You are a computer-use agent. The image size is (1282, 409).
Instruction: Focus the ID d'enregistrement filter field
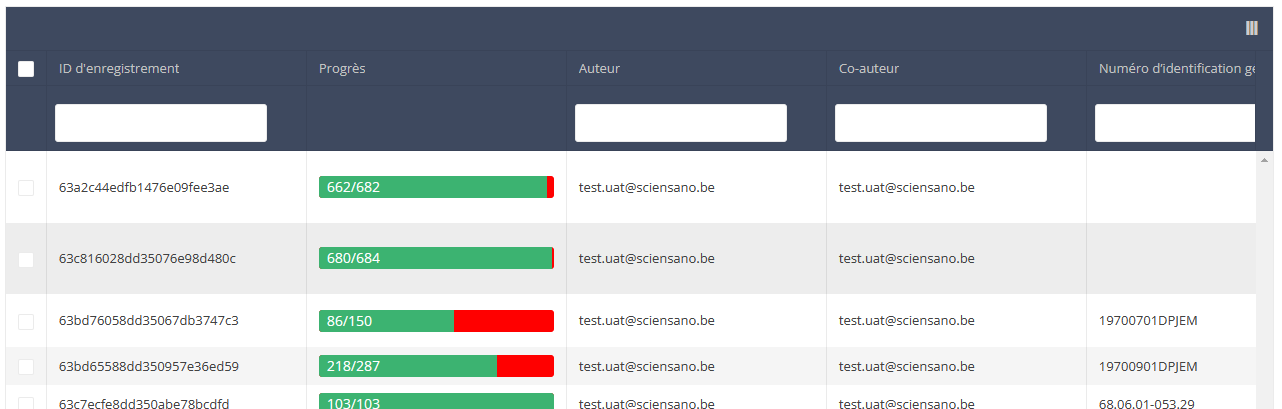[161, 123]
